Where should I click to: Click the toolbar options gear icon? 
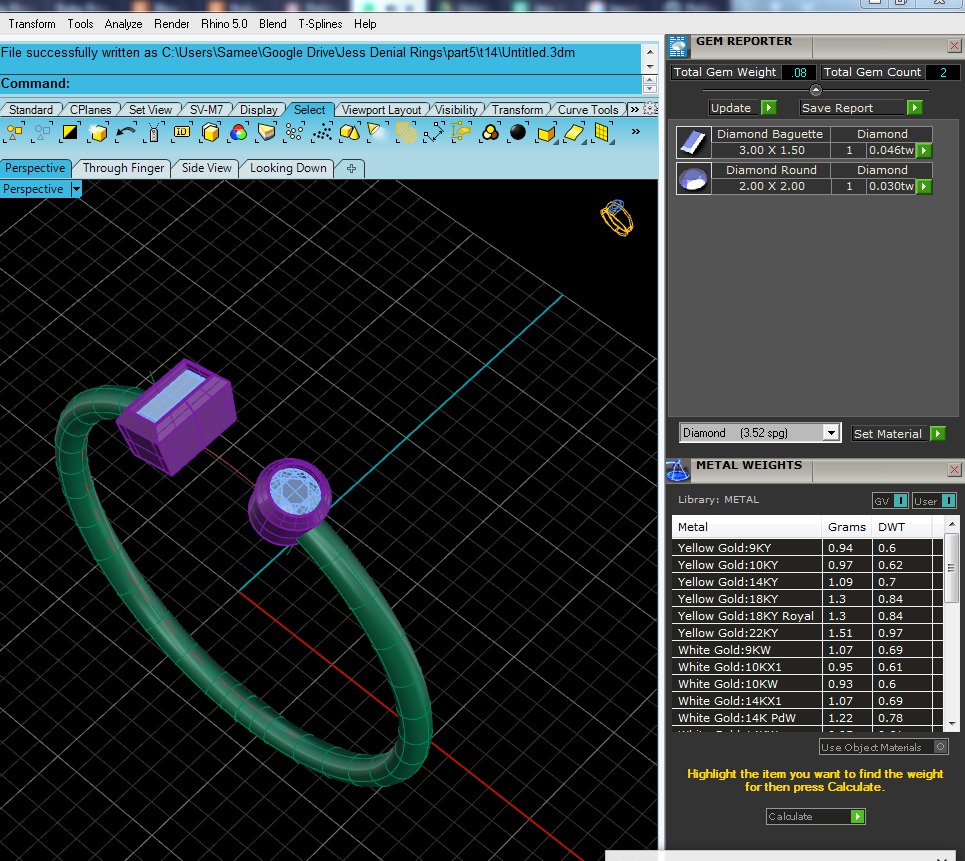pyautogui.click(x=651, y=109)
